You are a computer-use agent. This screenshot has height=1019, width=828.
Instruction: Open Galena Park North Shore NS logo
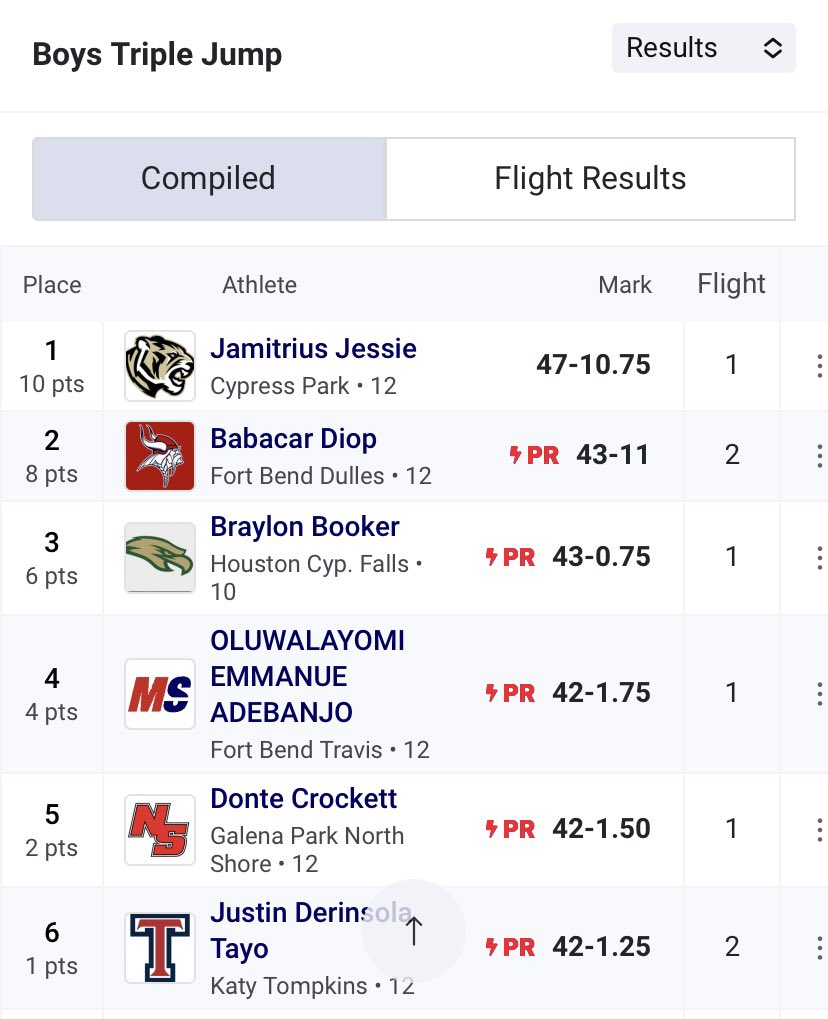pos(160,830)
